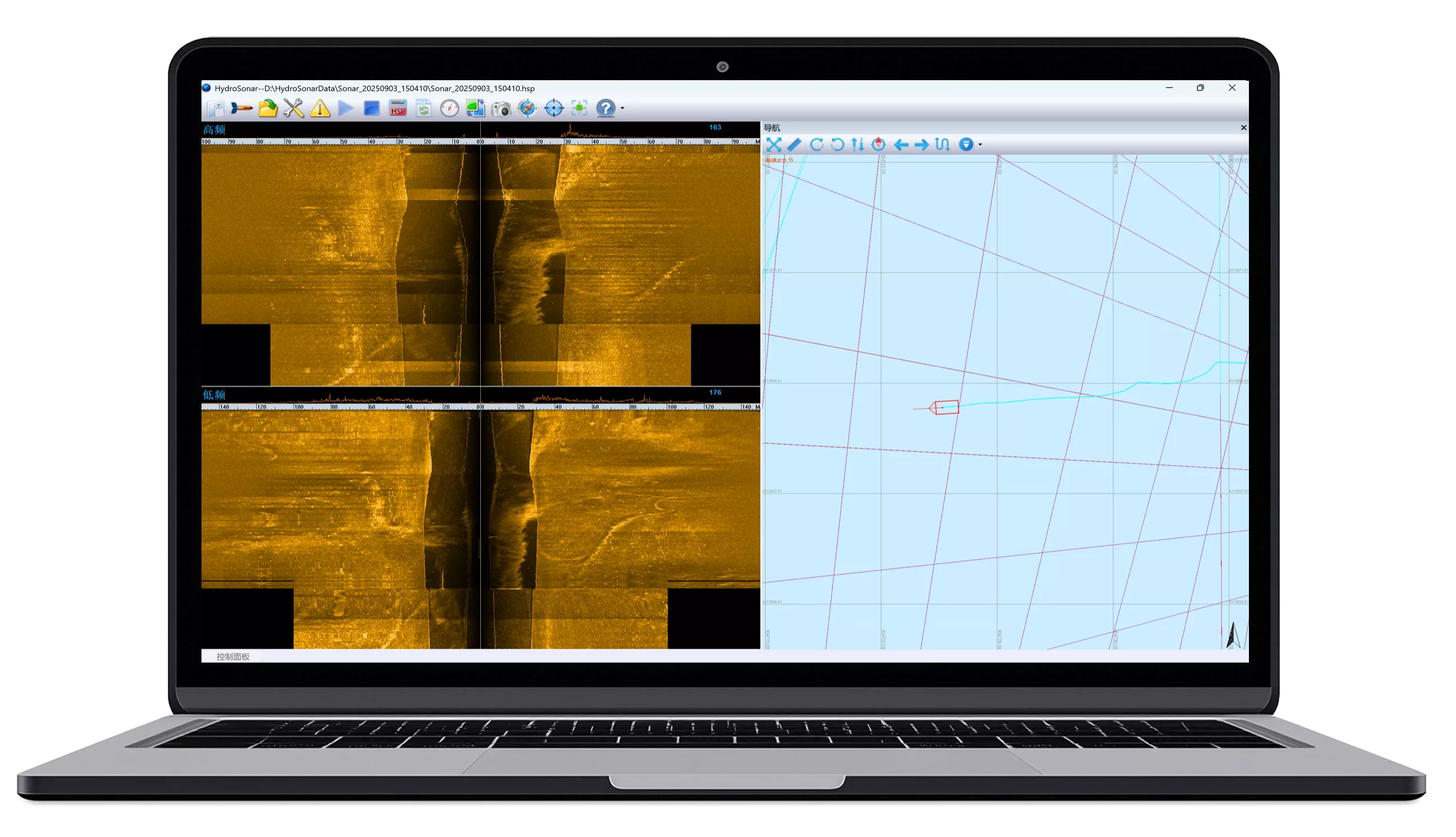Image resolution: width=1456 pixels, height=837 pixels.
Task: Take a snapshot with the camera icon
Action: tap(501, 109)
